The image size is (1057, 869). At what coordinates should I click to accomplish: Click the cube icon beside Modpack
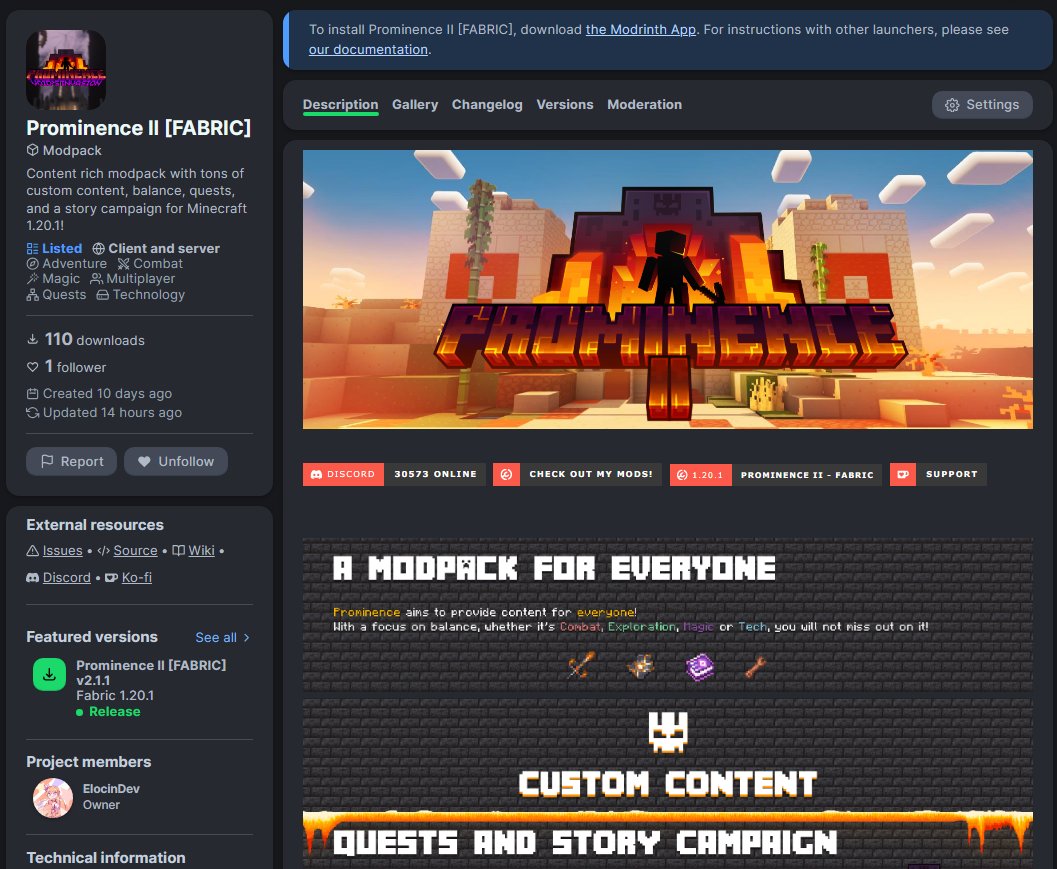(32, 150)
